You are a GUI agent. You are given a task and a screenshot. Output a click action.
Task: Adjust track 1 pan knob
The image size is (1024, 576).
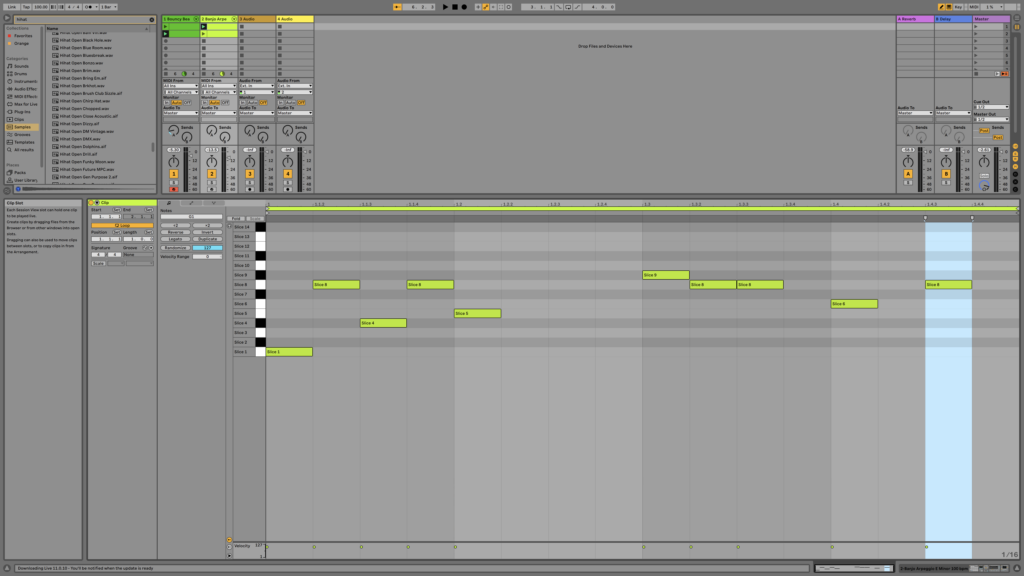coord(174,162)
